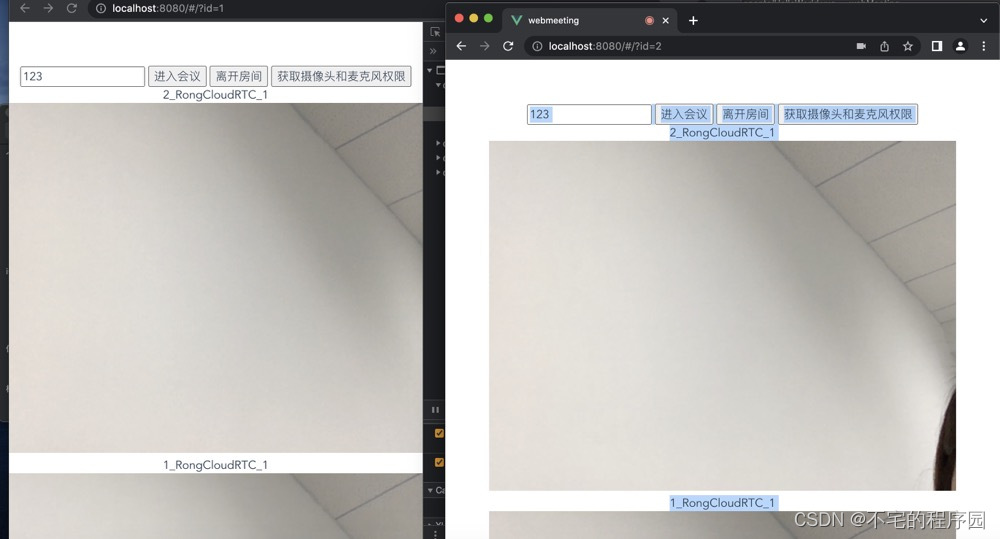Go forward in the left browser window
1000x539 pixels.
point(48,8)
